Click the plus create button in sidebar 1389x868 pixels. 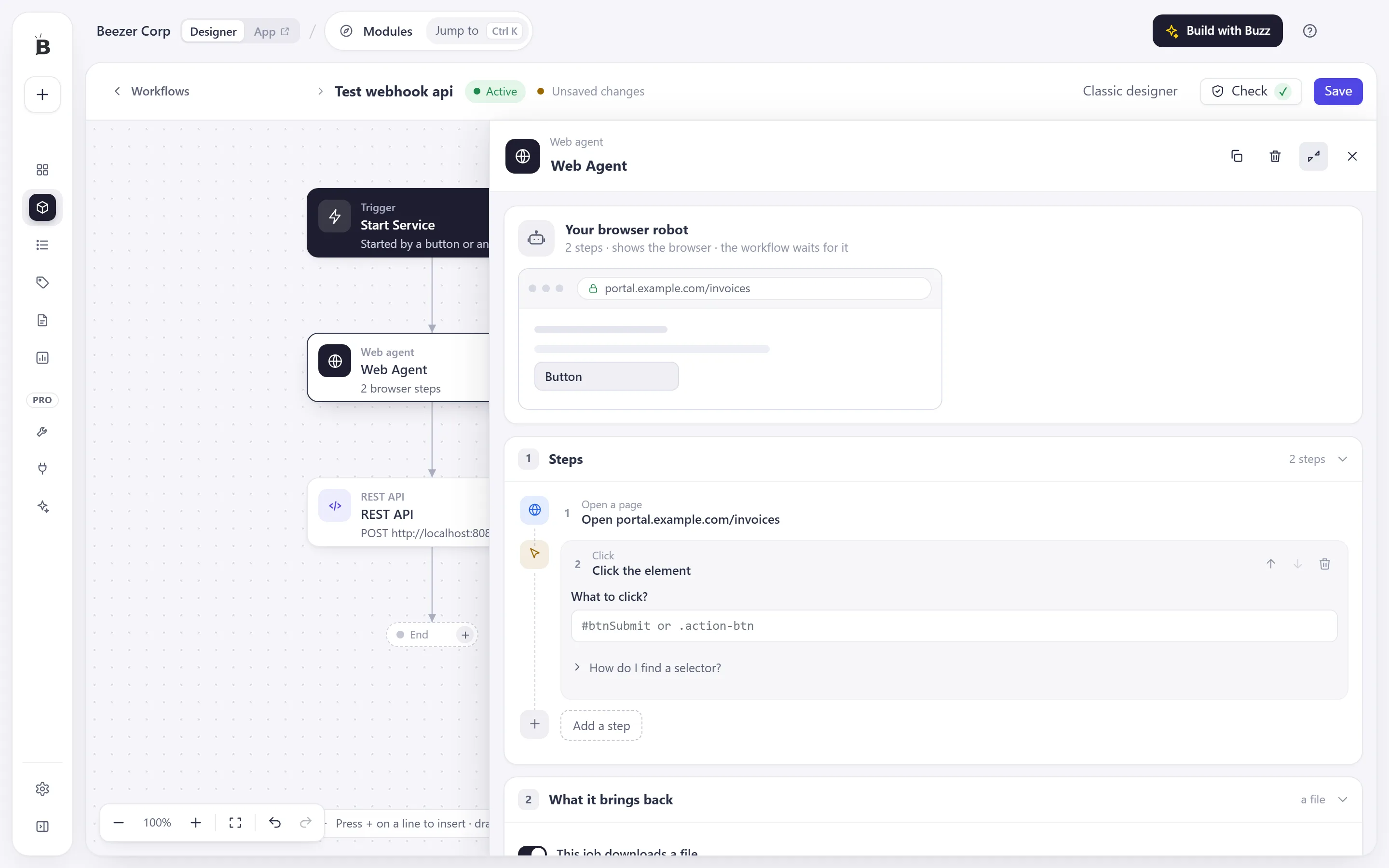42,95
